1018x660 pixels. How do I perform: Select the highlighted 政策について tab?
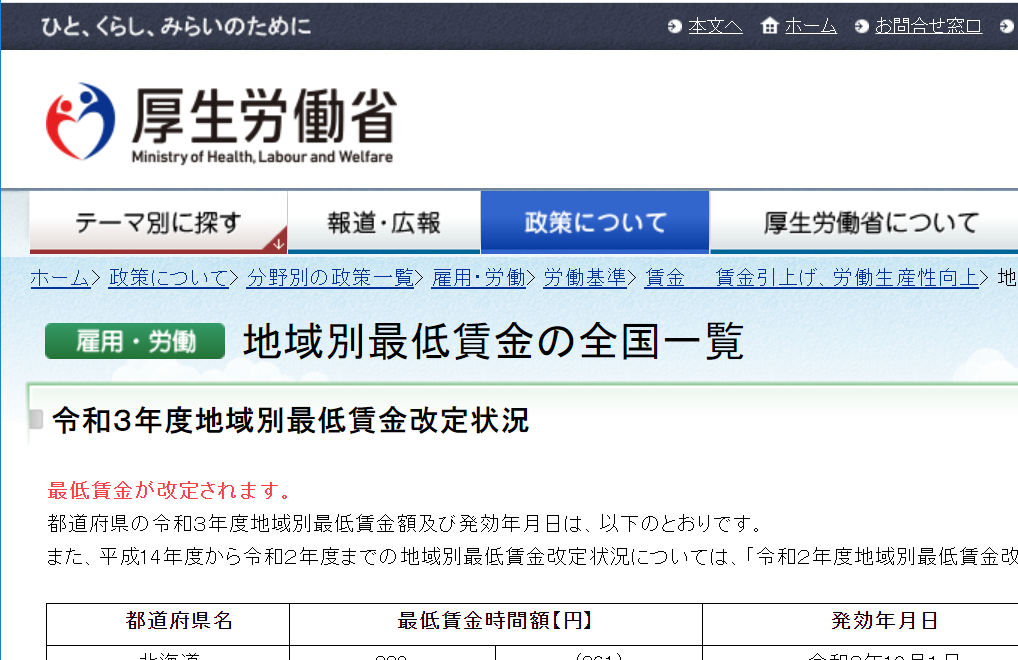[595, 223]
